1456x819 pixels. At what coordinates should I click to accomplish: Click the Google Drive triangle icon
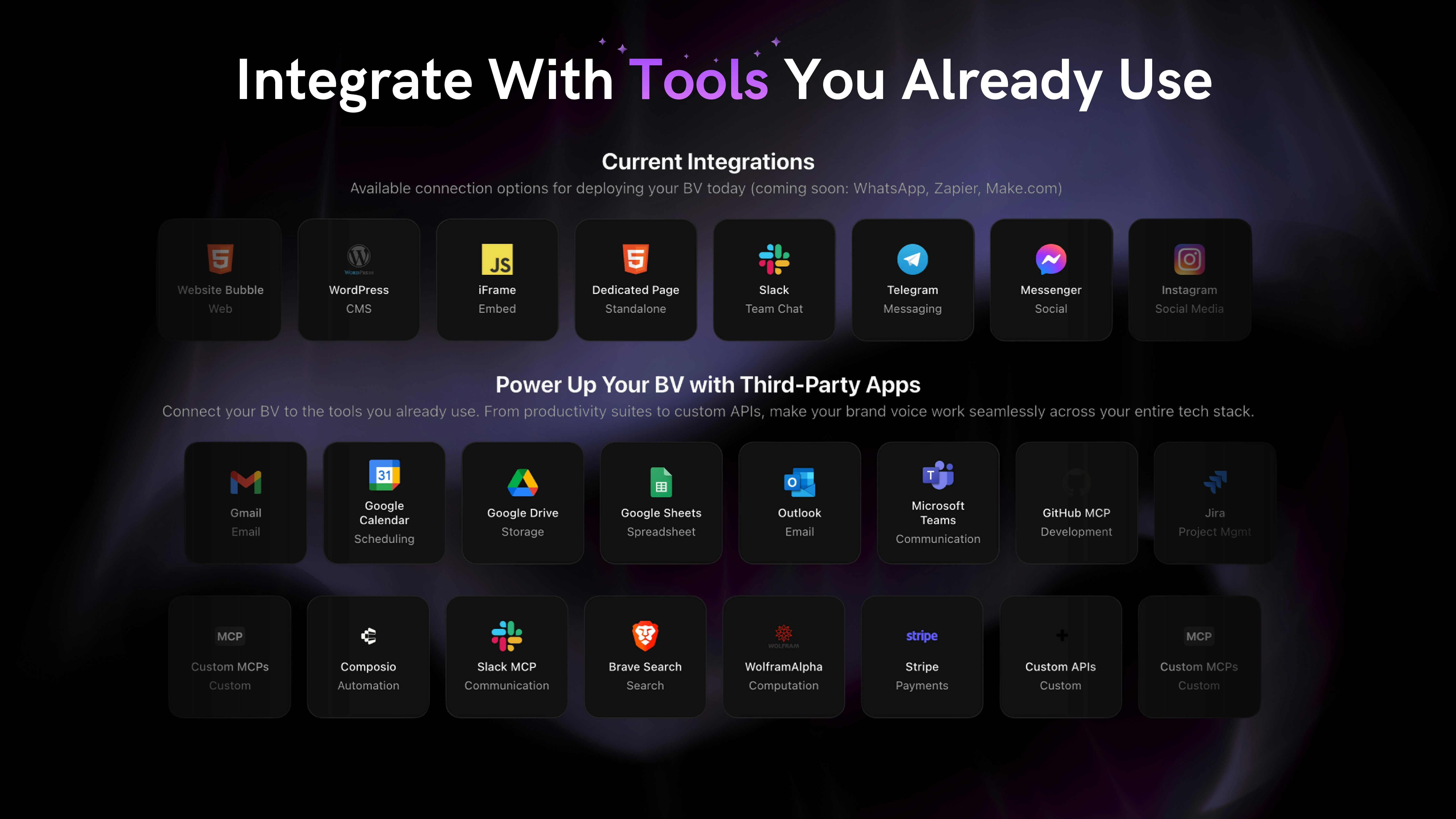coord(523,482)
